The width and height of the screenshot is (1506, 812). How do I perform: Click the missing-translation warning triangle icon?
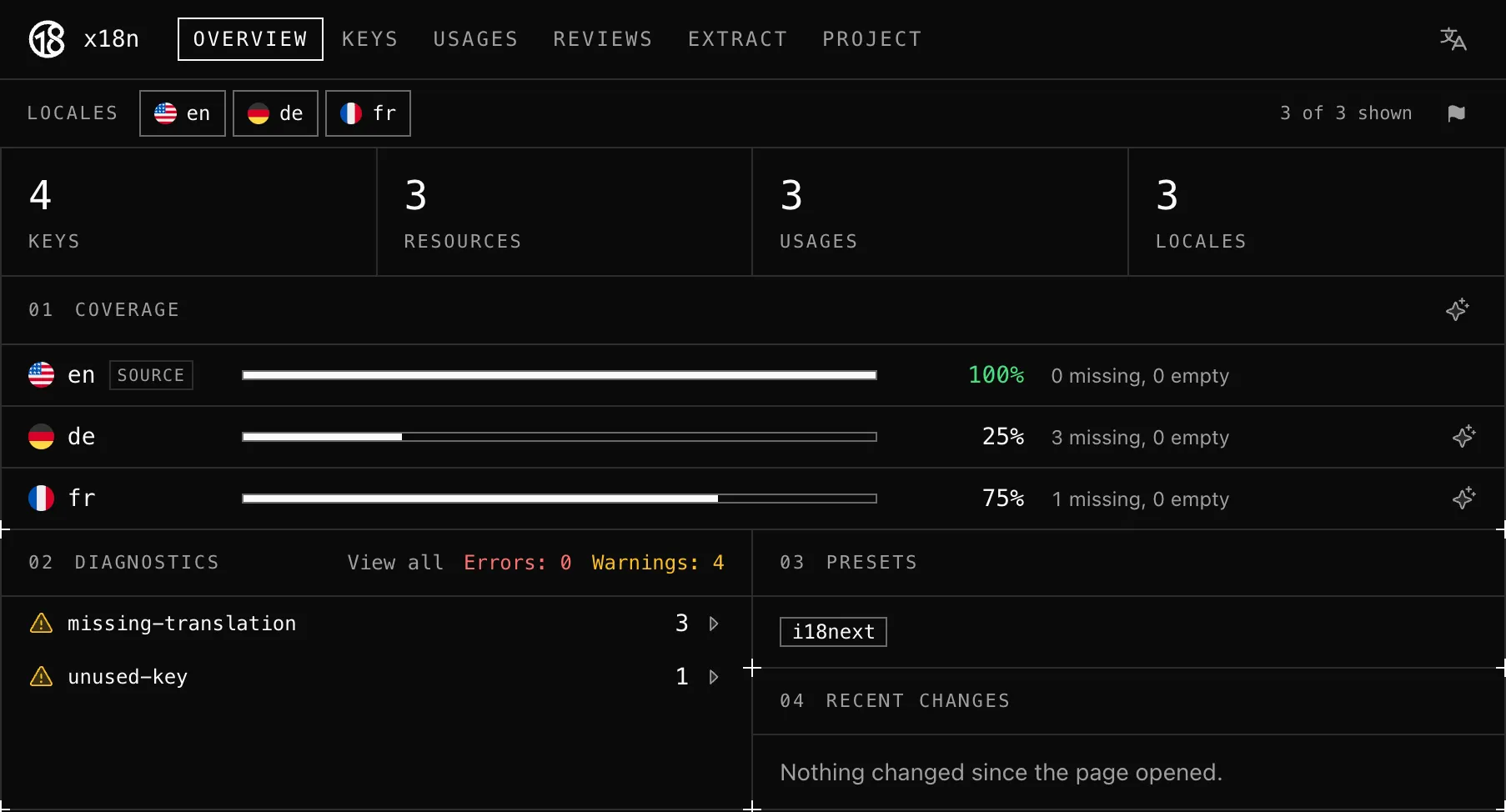(41, 623)
